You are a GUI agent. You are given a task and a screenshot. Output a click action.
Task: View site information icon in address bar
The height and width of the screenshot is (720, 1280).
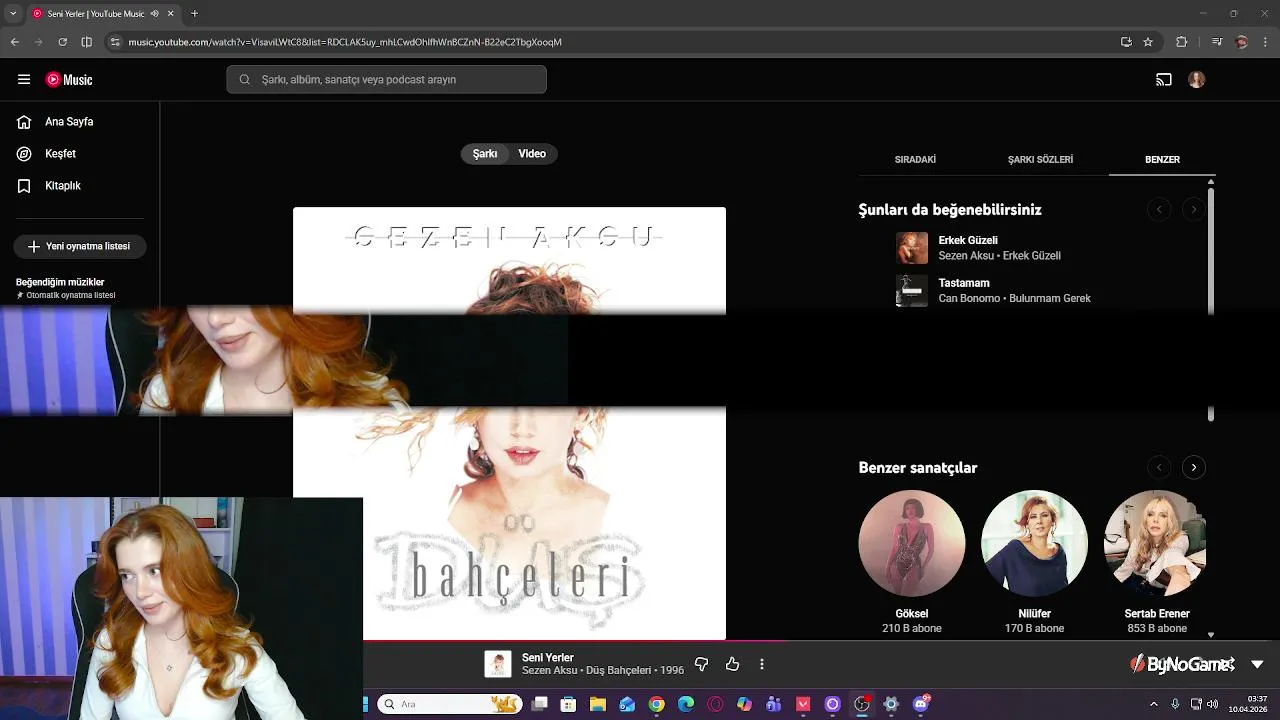coord(115,42)
